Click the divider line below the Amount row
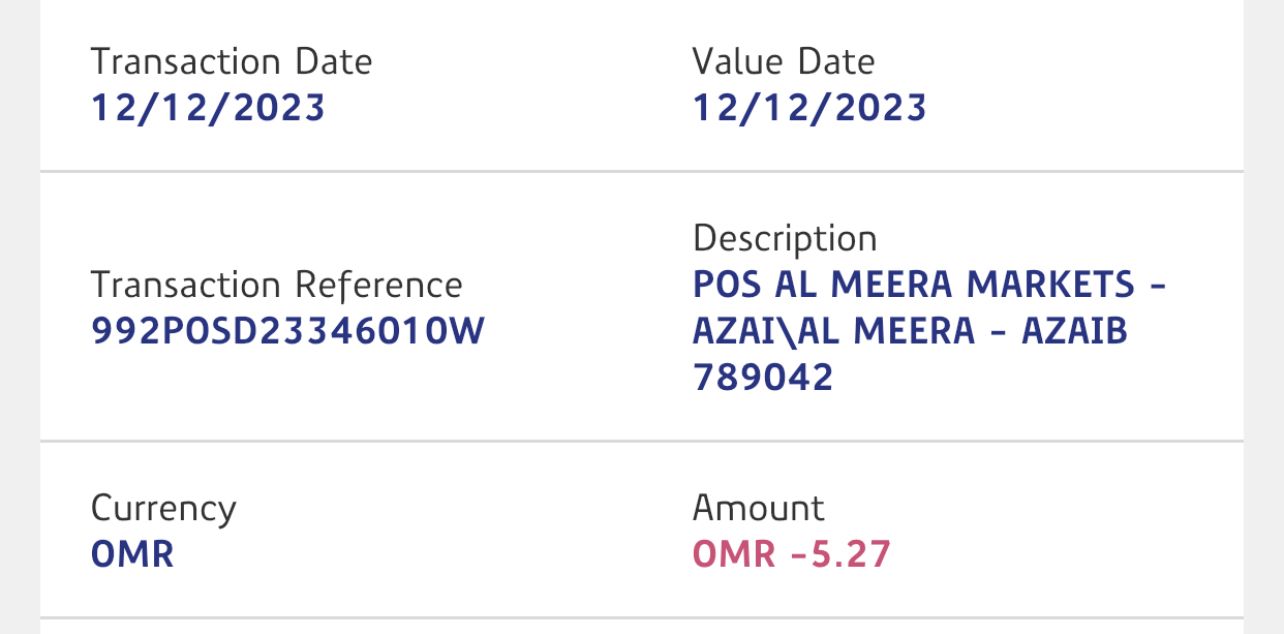Viewport: 1284px width, 634px height. [x=641, y=618]
